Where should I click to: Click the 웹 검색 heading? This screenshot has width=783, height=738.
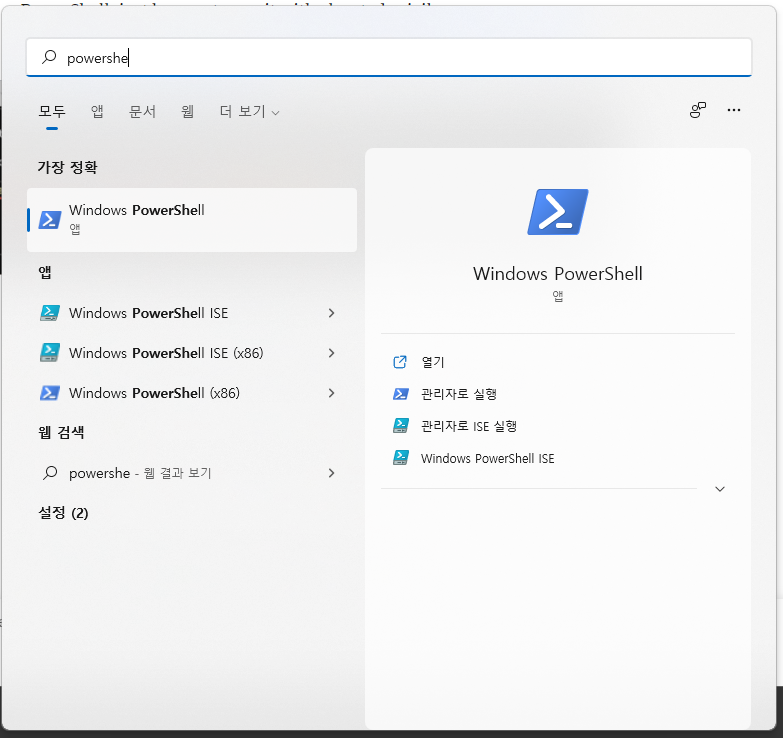coord(61,432)
